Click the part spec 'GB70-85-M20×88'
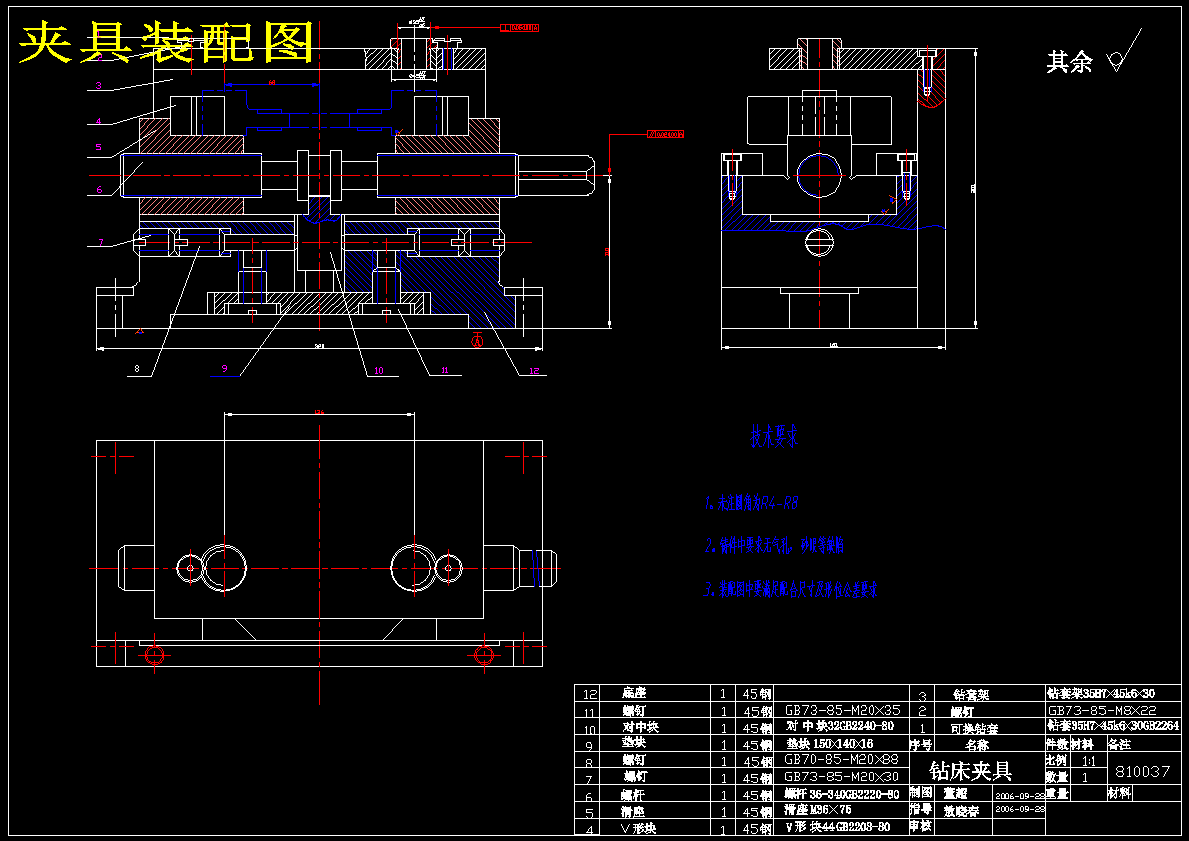Image resolution: width=1189 pixels, height=841 pixels. pyautogui.click(x=842, y=760)
